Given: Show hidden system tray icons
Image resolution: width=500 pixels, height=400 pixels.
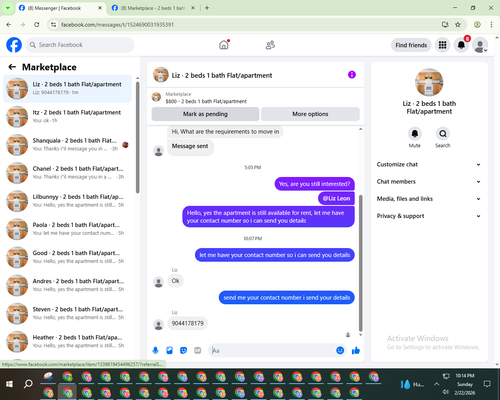Looking at the screenshot, I should pos(436,384).
